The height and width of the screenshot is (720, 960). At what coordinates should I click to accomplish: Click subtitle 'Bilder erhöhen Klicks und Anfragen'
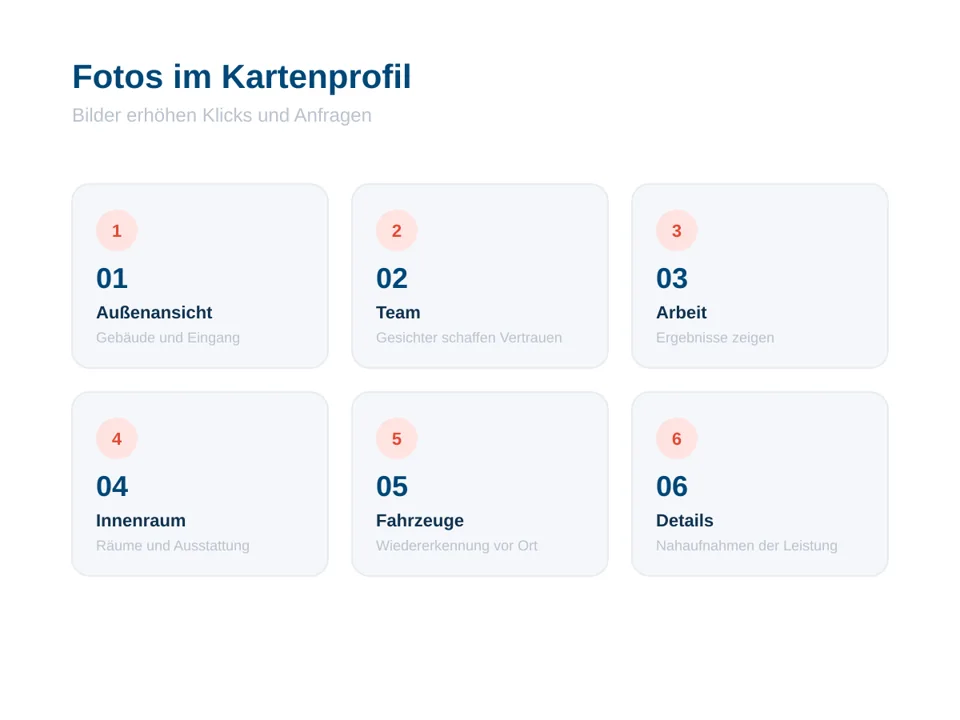[222, 115]
